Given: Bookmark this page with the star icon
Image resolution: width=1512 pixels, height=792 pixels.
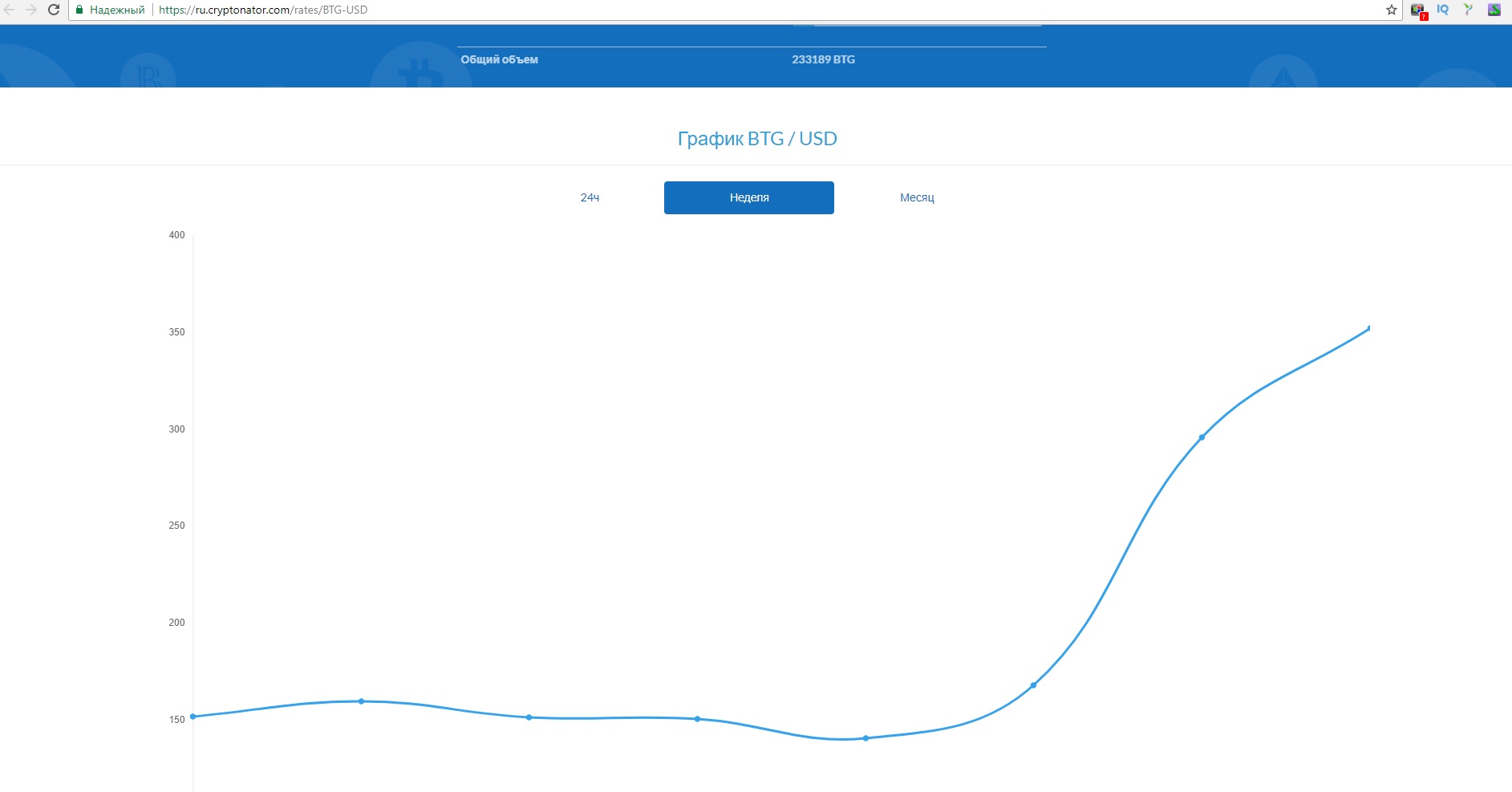Looking at the screenshot, I should tap(1392, 10).
